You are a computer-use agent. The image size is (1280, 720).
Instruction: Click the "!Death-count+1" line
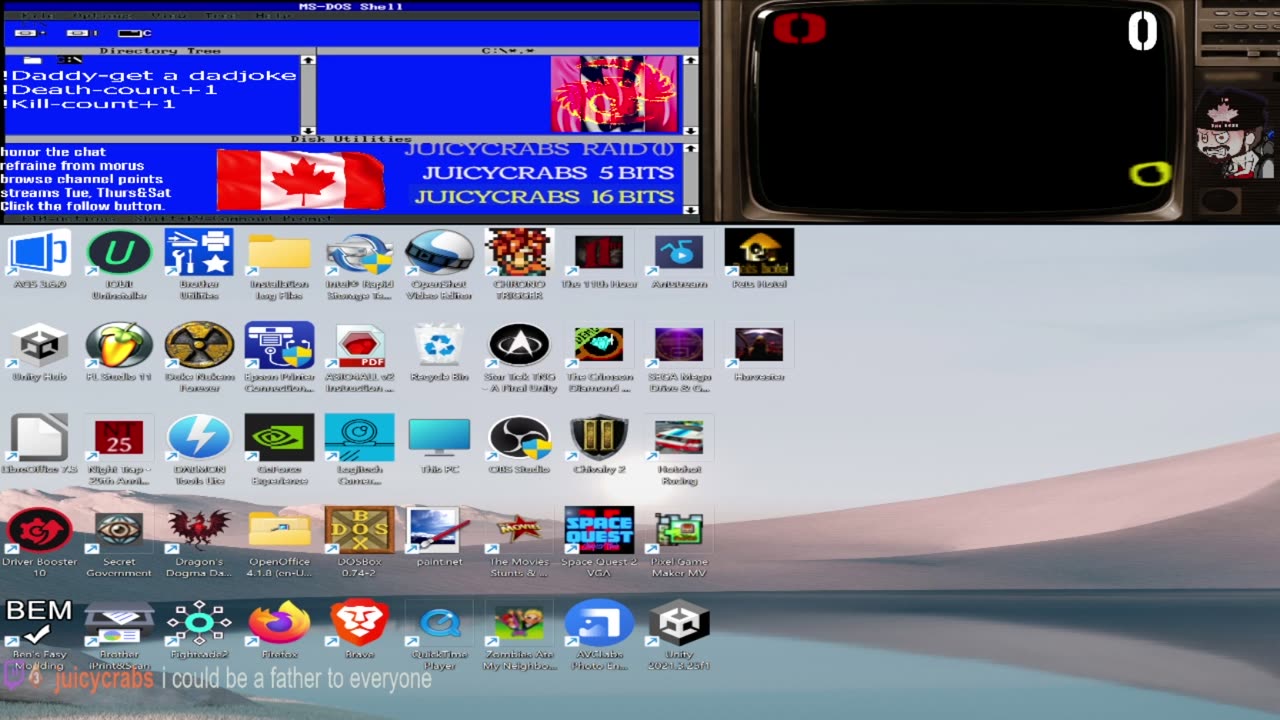(109, 89)
